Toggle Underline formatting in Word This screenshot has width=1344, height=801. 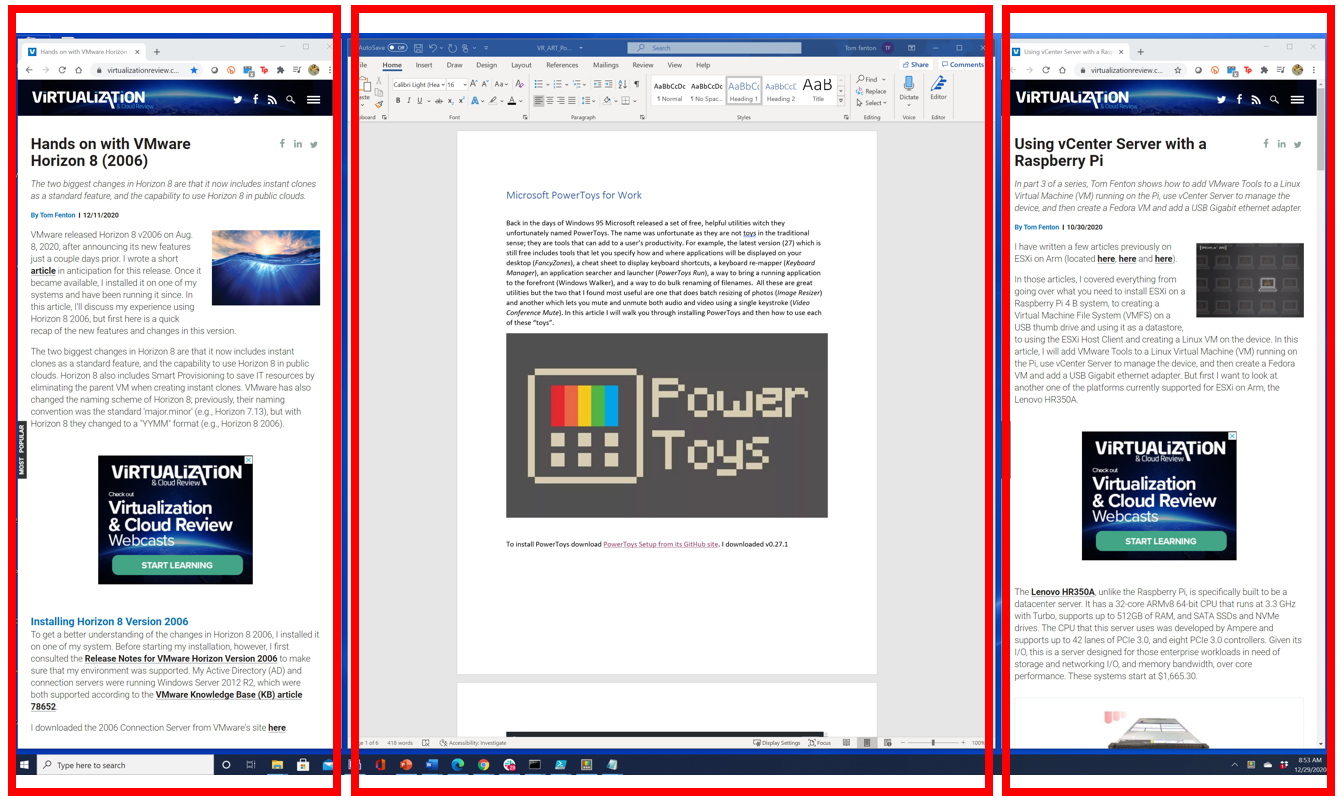tap(419, 100)
